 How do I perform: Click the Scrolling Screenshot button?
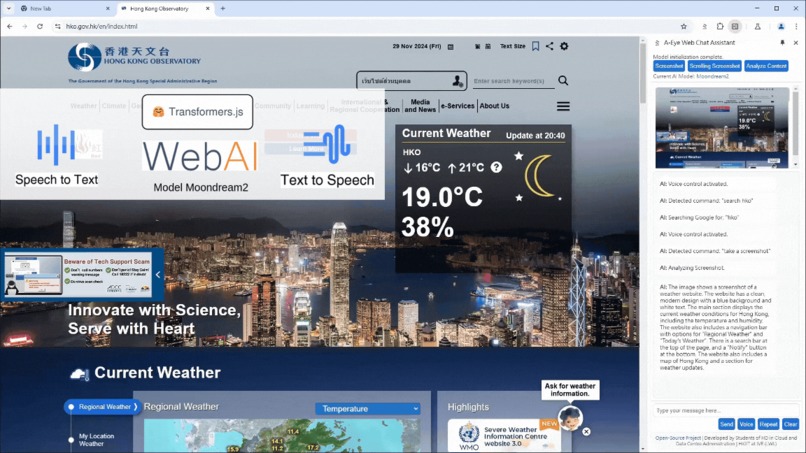point(715,66)
